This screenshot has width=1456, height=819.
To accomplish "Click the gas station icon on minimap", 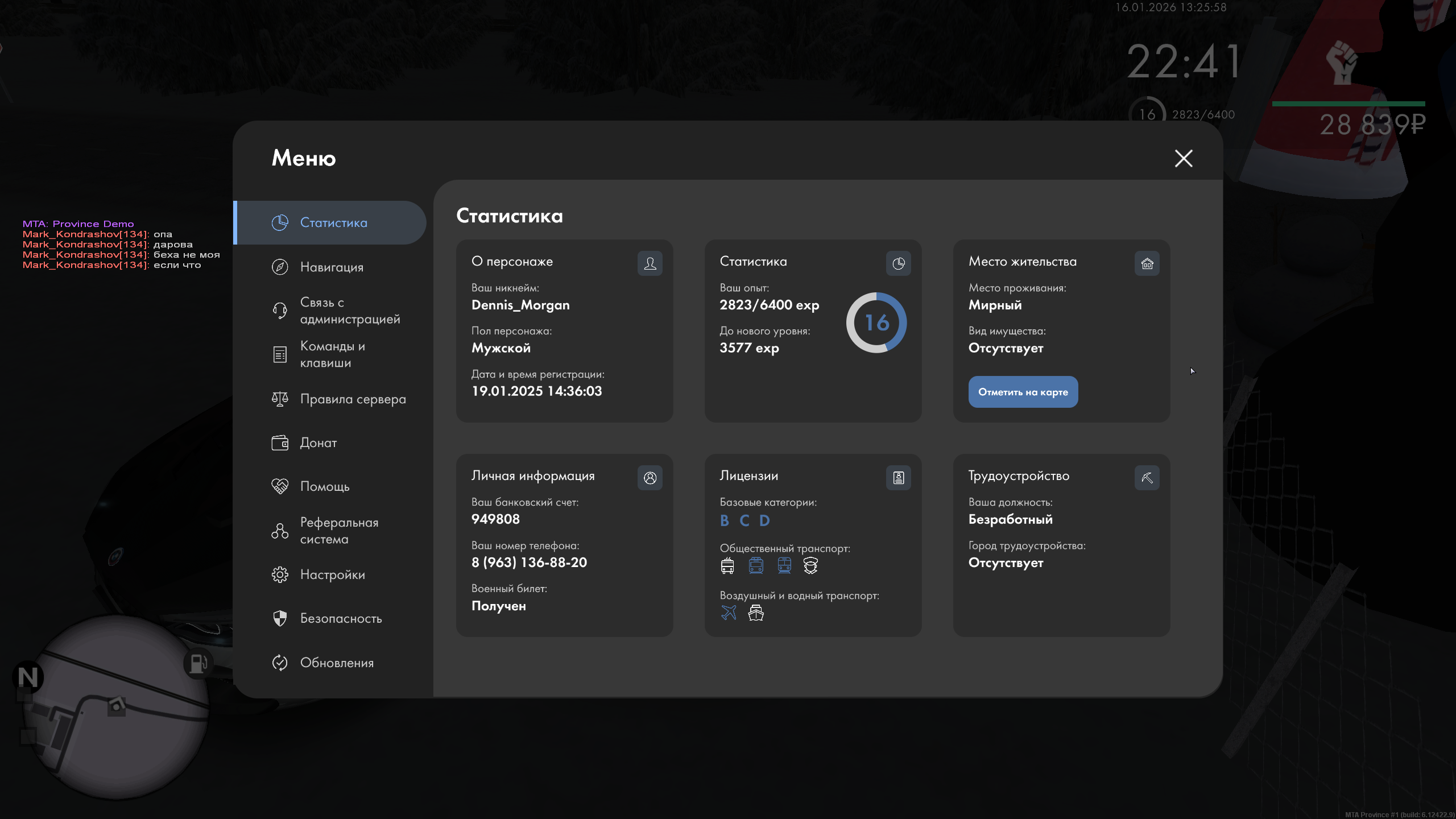I will click(198, 663).
